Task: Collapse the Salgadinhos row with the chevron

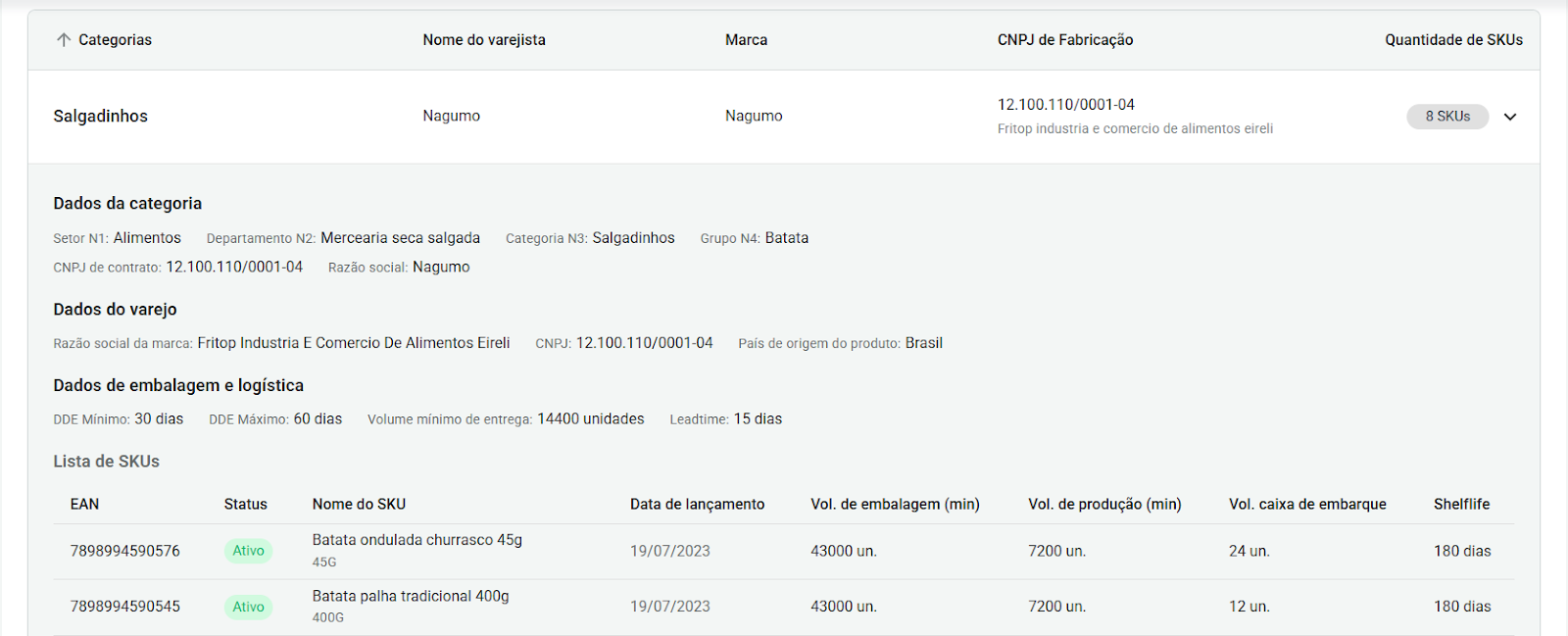Action: pos(1510,117)
